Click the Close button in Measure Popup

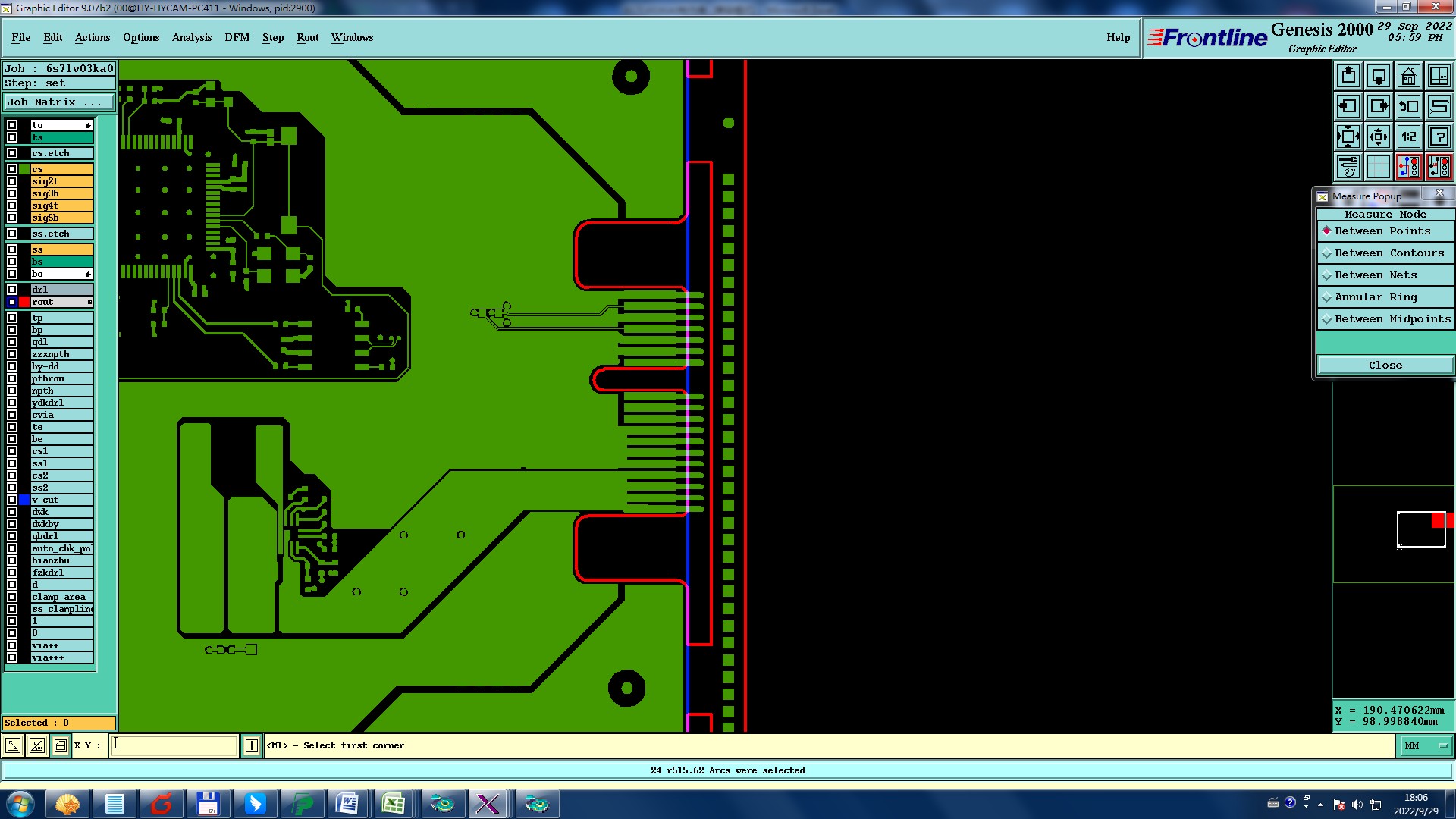pyautogui.click(x=1385, y=366)
